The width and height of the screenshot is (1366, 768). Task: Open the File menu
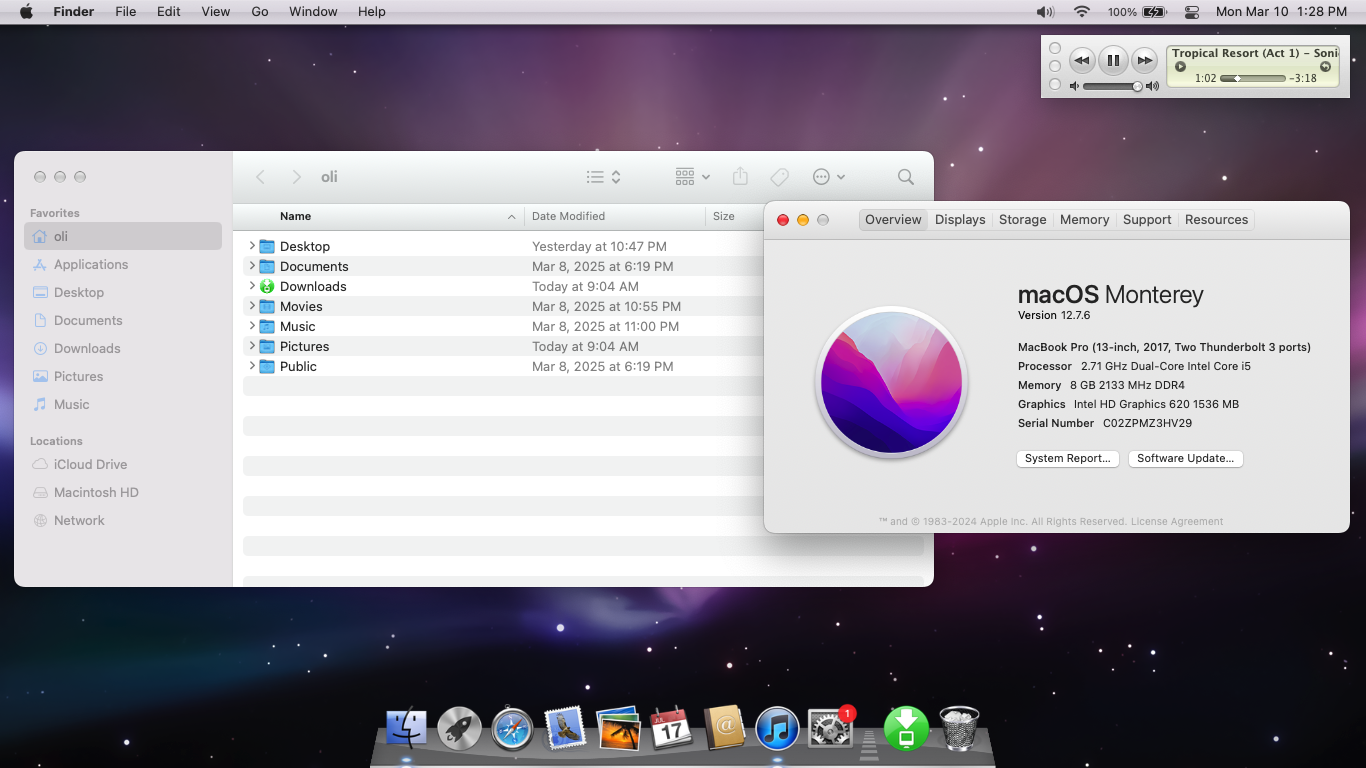126,12
